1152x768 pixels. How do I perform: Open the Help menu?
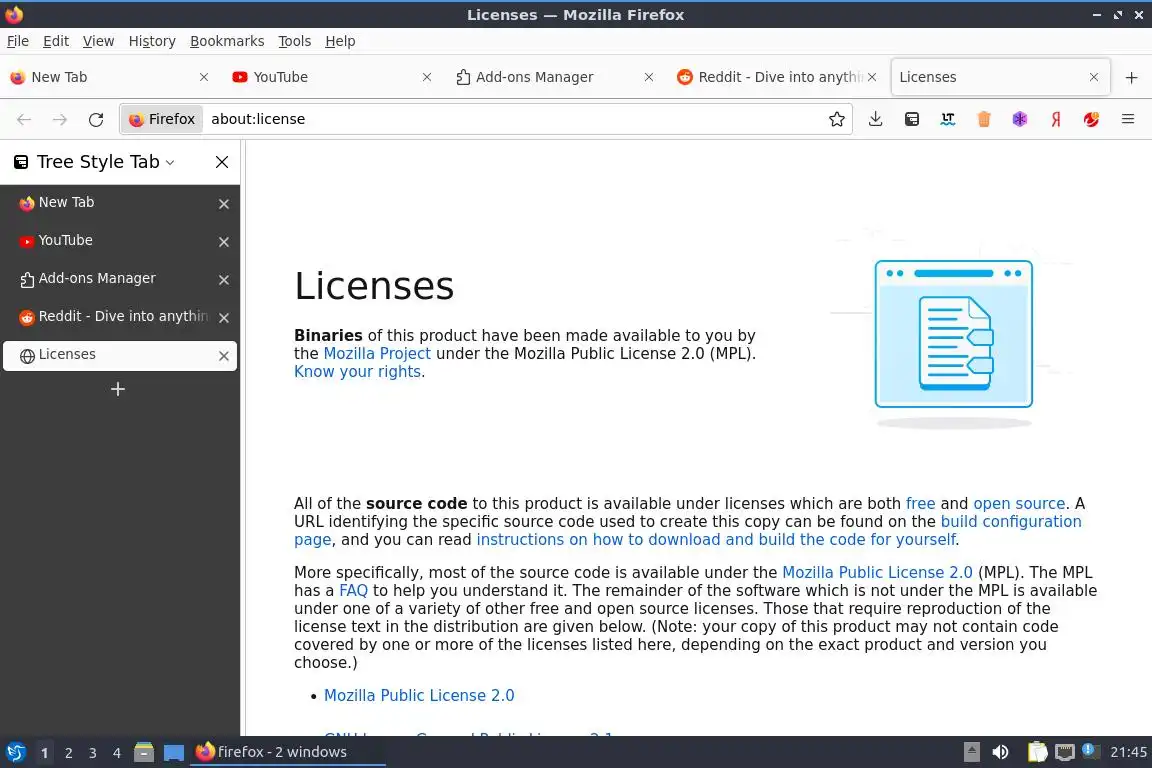(x=340, y=41)
